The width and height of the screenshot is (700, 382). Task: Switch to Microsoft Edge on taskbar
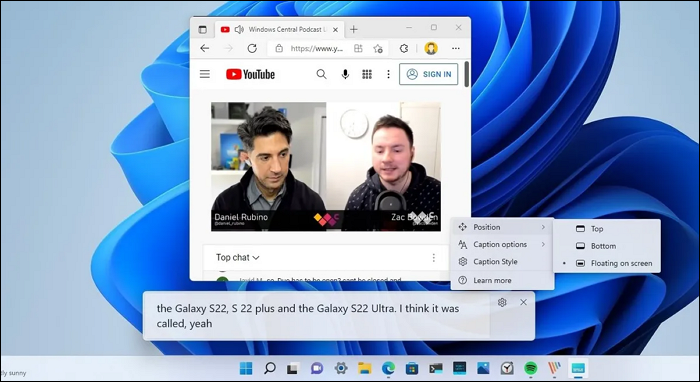point(388,368)
